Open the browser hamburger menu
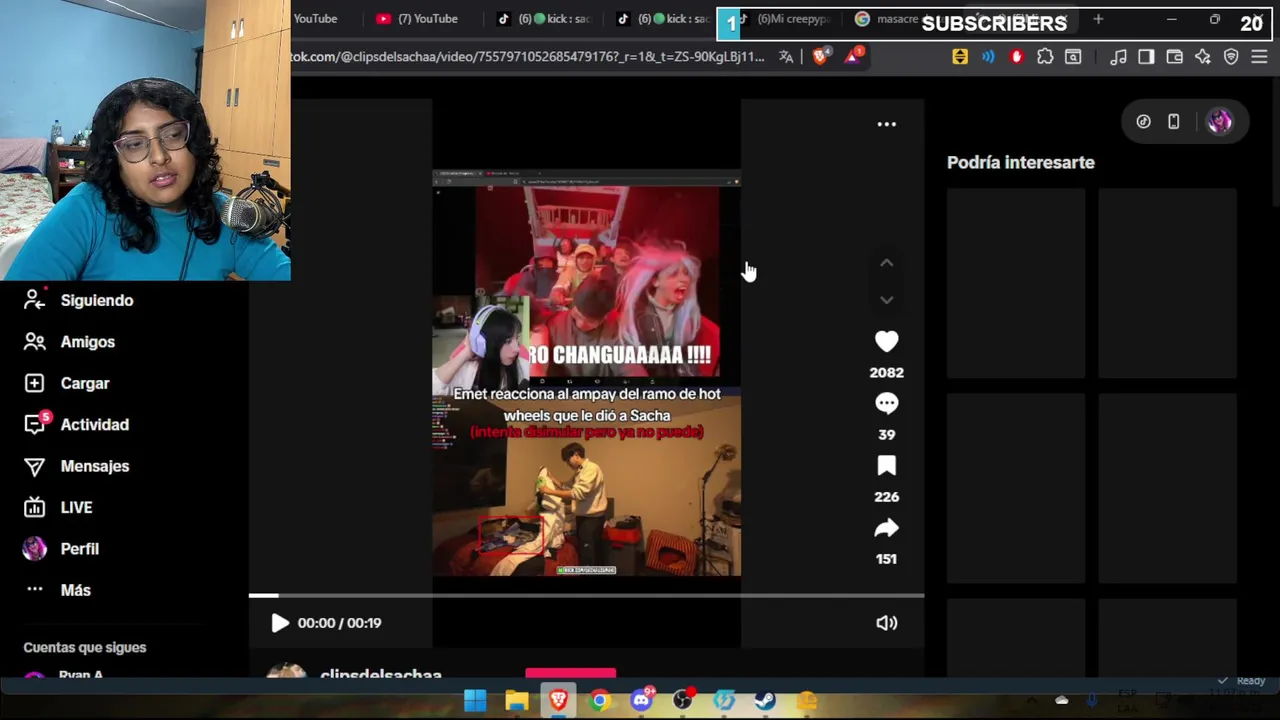Screen dimensions: 1280x720 pyautogui.click(x=1259, y=57)
